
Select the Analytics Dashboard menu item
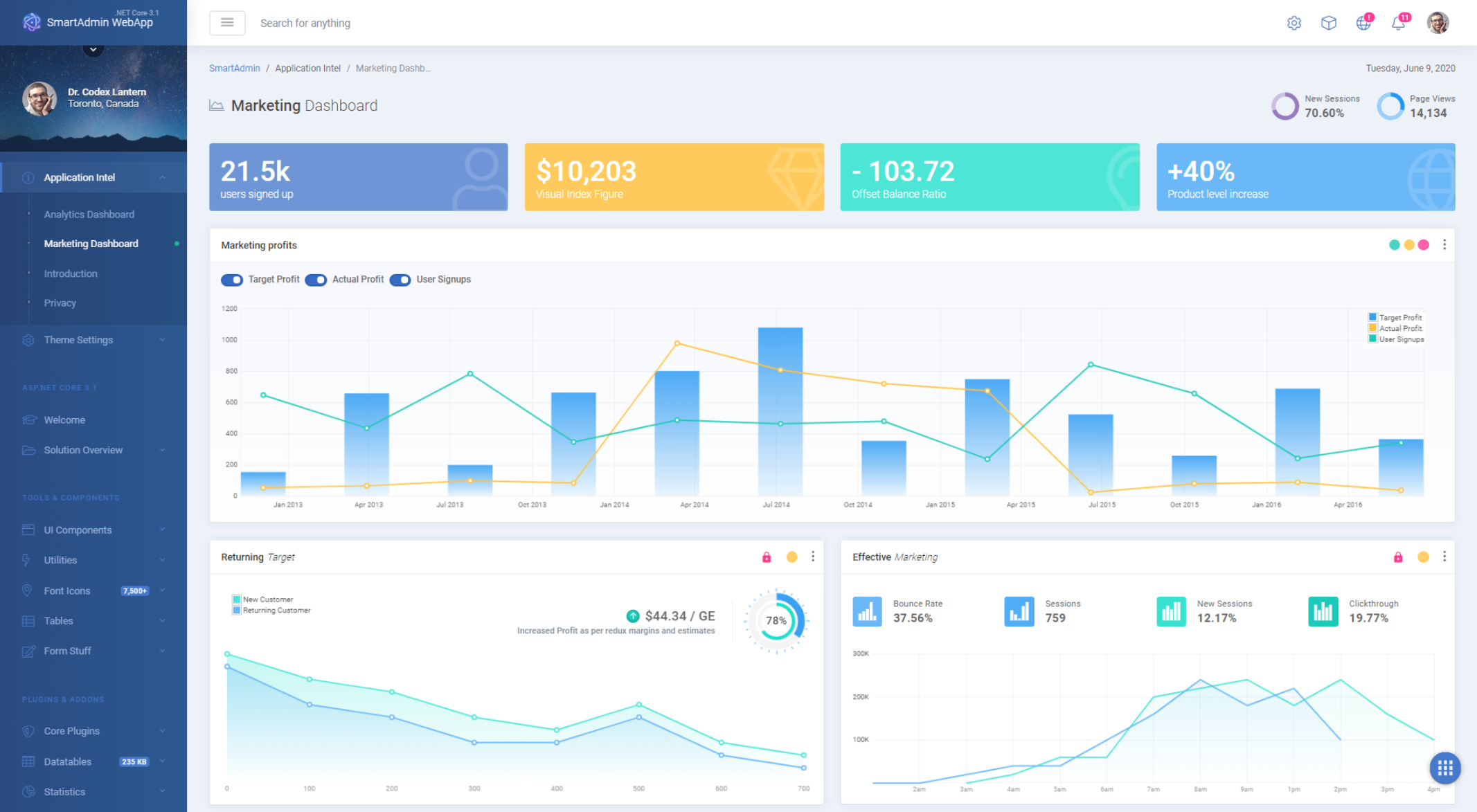click(89, 213)
